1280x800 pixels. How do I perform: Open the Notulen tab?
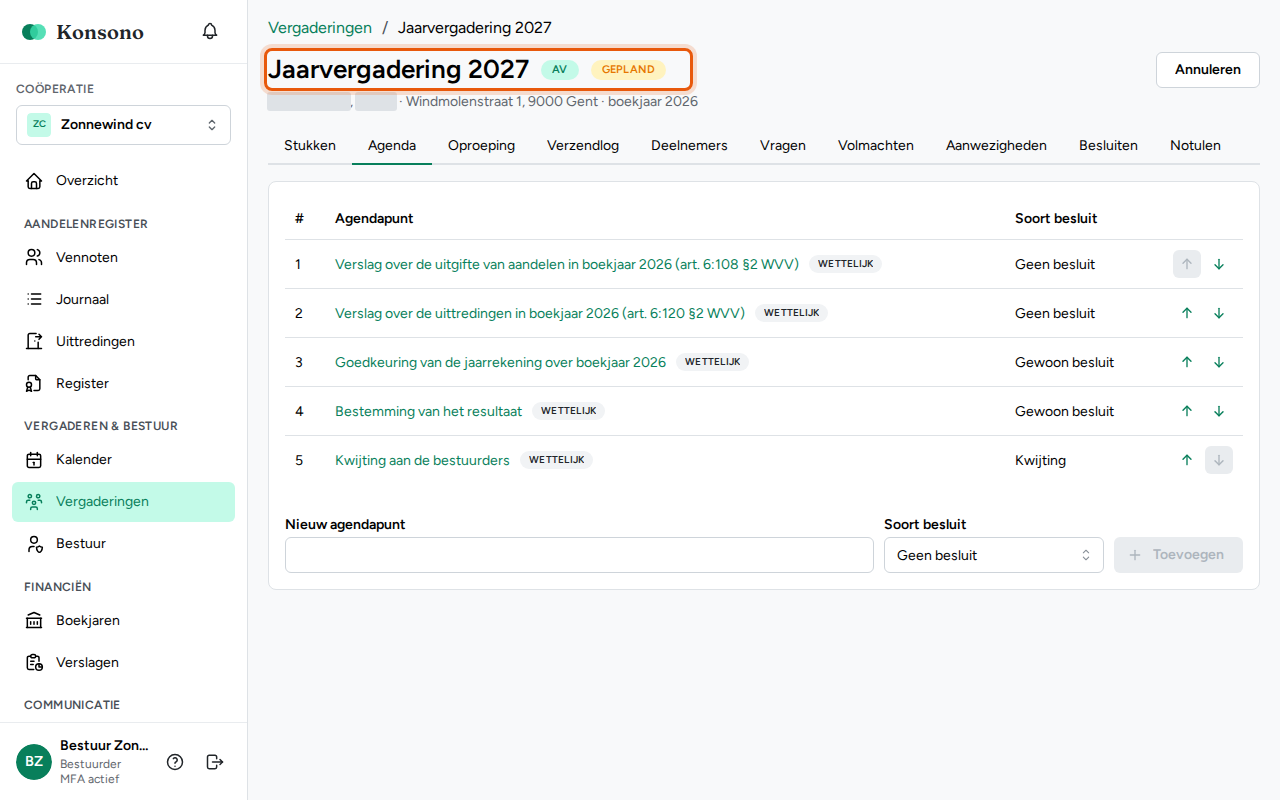point(1195,145)
